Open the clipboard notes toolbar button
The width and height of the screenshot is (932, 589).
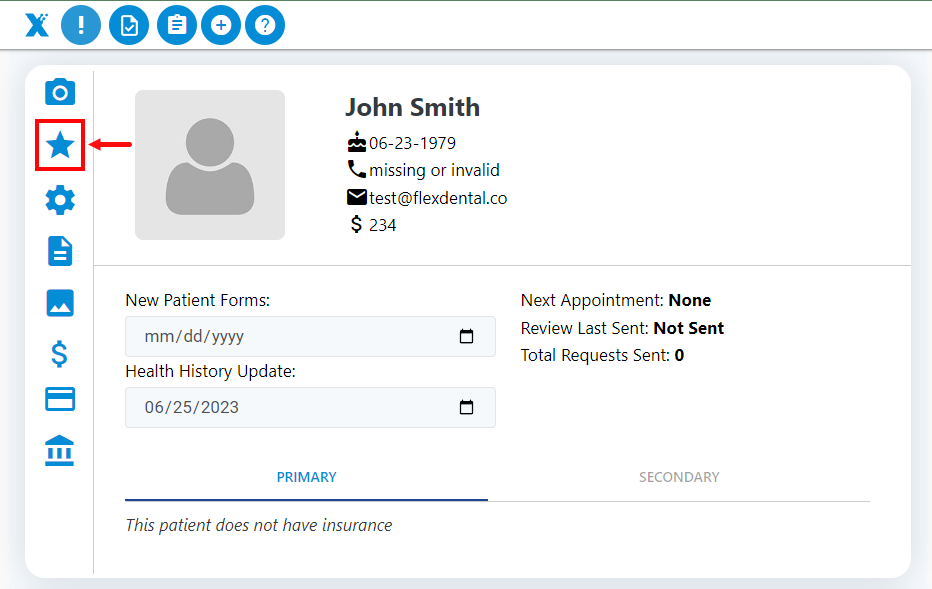coord(177,25)
